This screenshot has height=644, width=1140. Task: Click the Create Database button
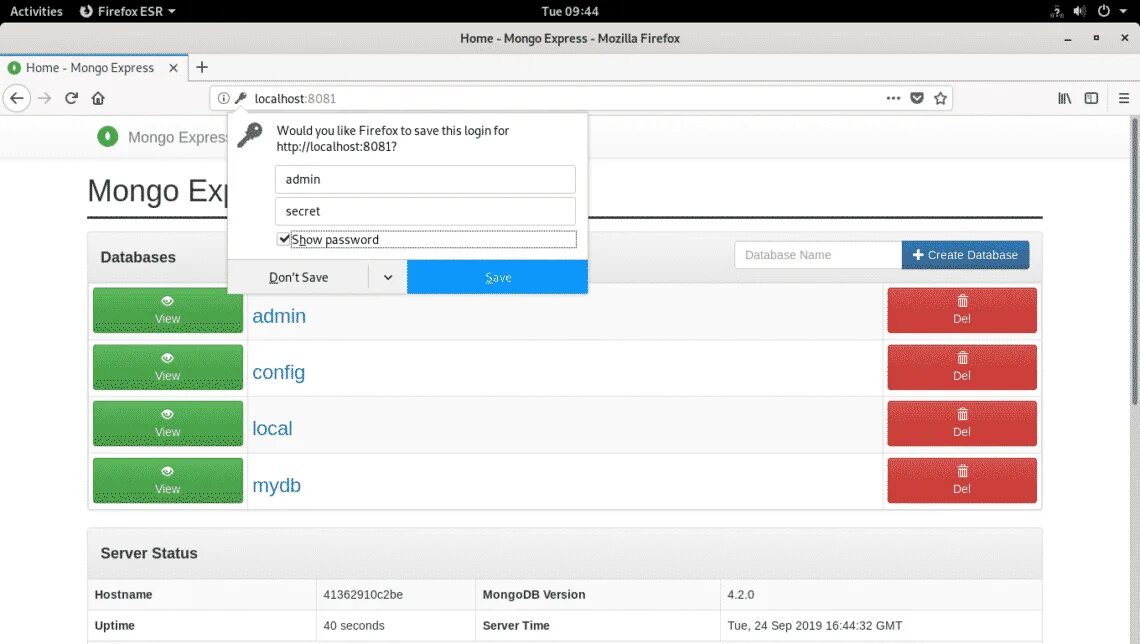pyautogui.click(x=965, y=255)
